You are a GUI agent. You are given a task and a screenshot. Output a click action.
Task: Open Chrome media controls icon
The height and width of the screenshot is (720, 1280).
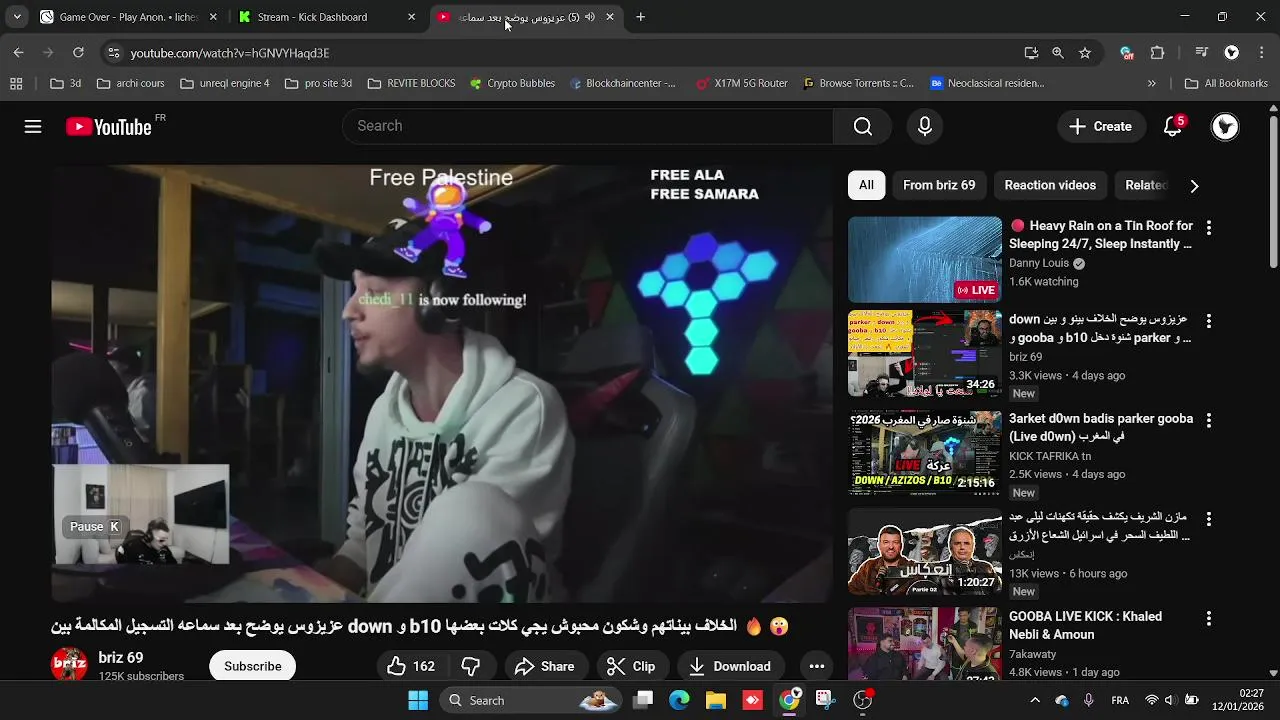[1202, 53]
